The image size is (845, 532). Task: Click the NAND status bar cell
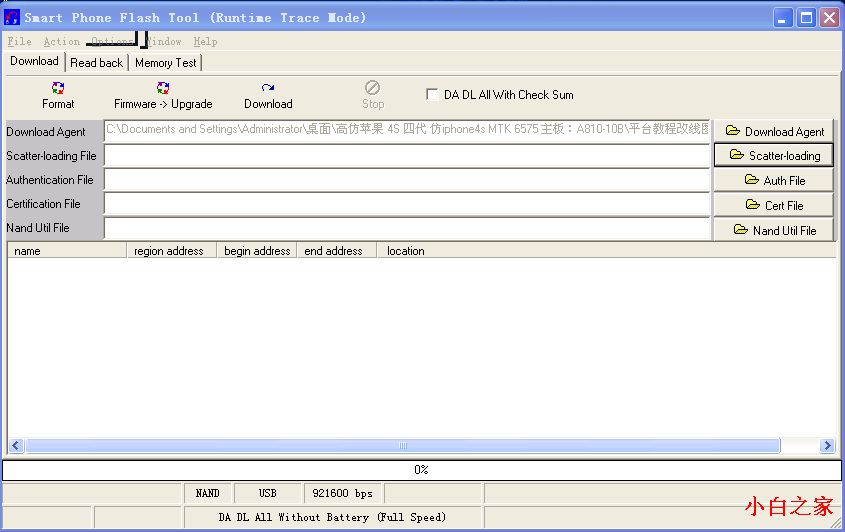click(207, 493)
